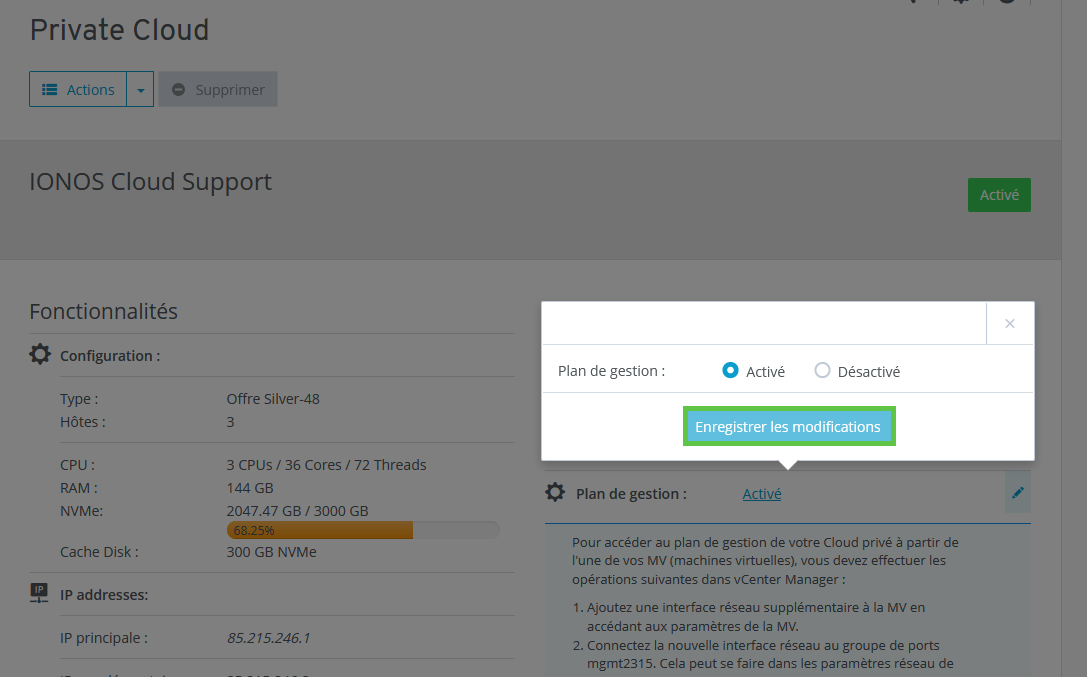Click Enregistrer les modifications button
The height and width of the screenshot is (677, 1087).
788,426
